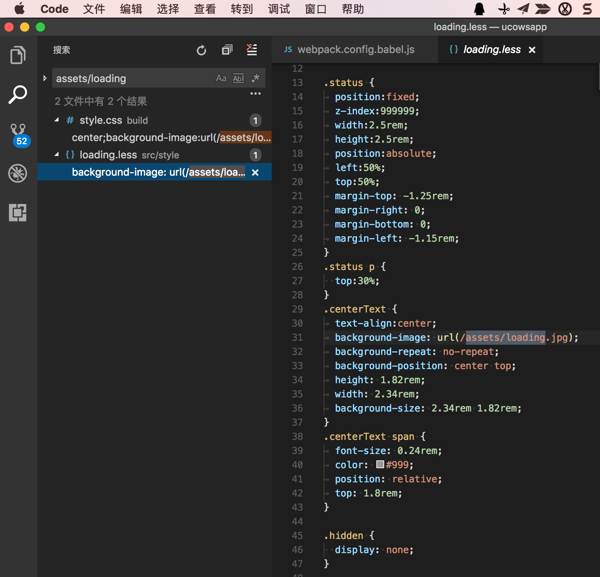Collapse the style.css result group

click(x=57, y=120)
